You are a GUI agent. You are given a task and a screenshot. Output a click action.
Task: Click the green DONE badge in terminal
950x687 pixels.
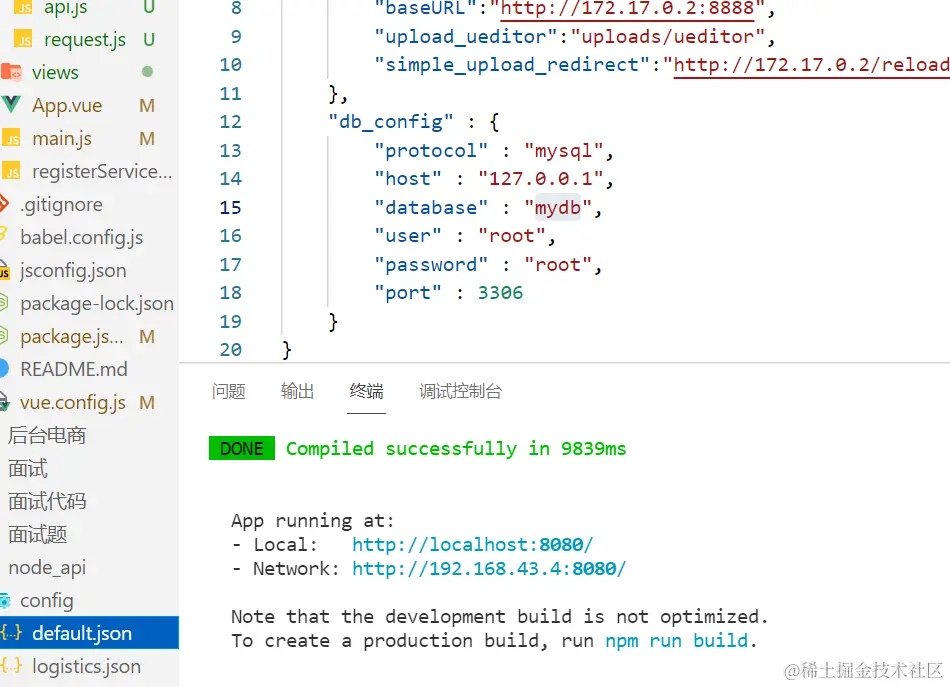[242, 448]
